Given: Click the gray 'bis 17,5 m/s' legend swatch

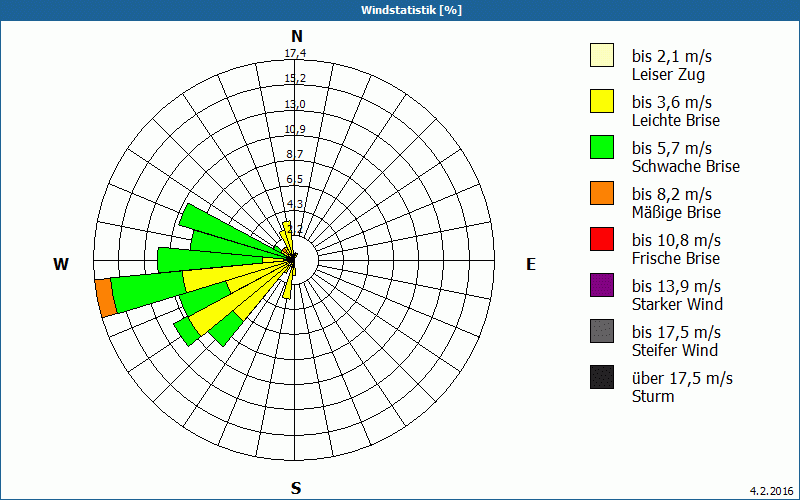Looking at the screenshot, I should point(602,331).
